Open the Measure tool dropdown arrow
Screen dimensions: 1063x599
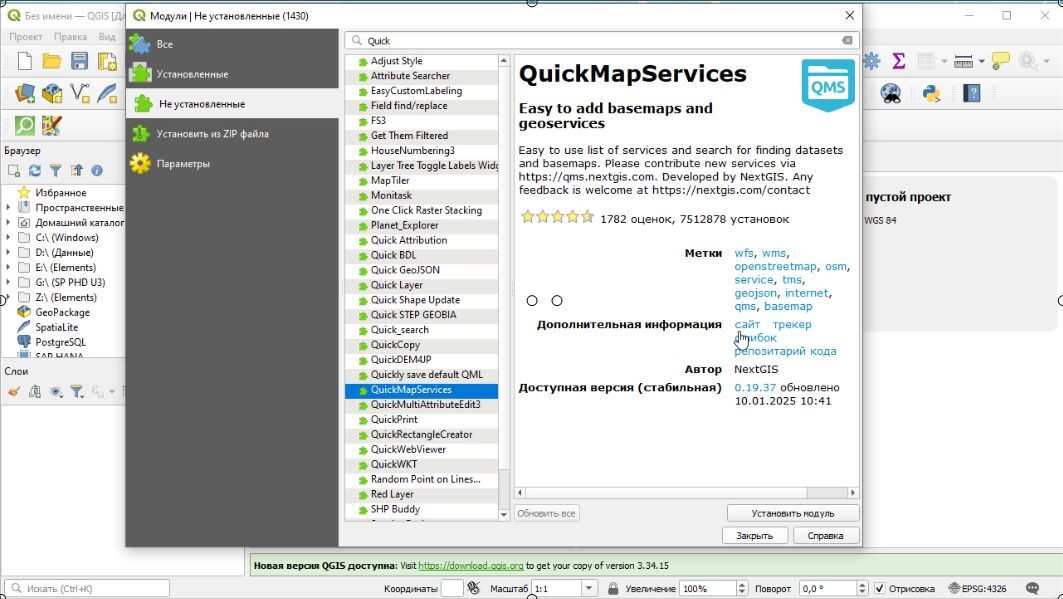(x=982, y=62)
